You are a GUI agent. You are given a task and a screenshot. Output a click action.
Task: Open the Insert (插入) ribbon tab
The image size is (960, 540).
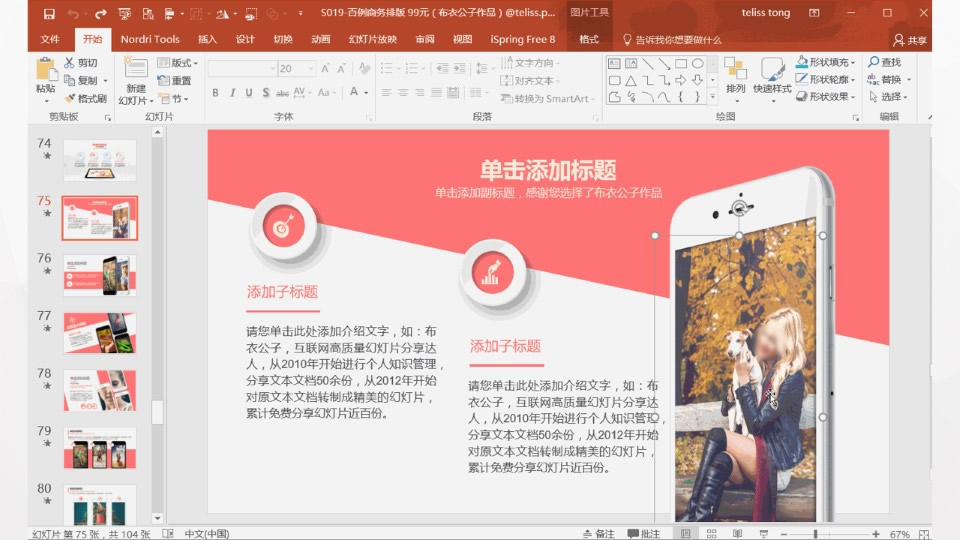pyautogui.click(x=207, y=39)
